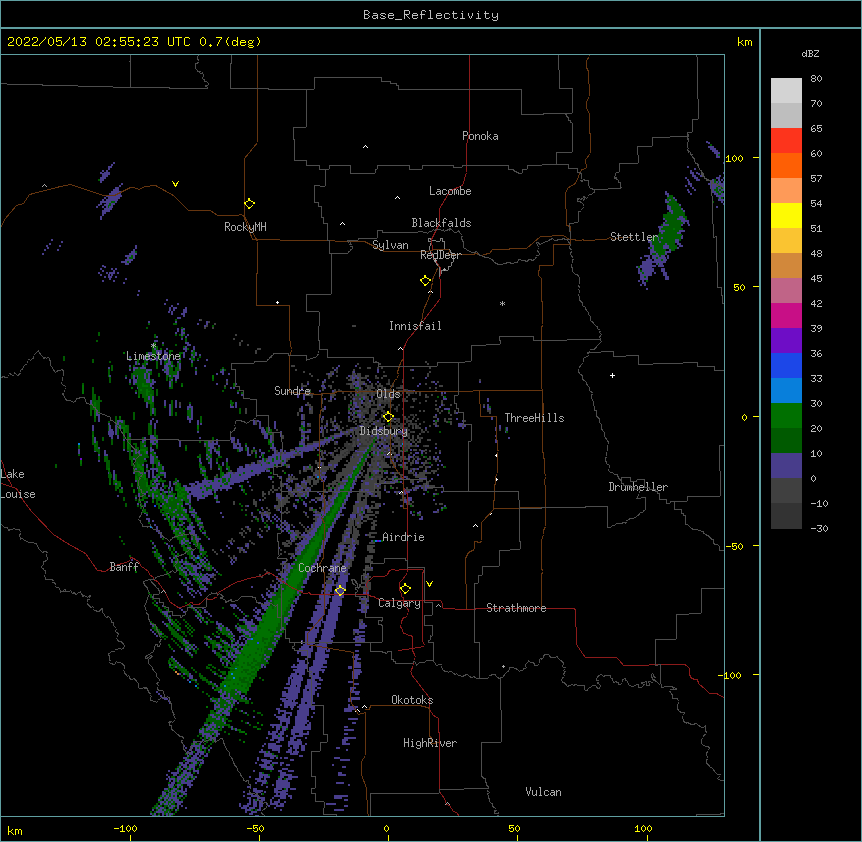
Task: Pick the white swatch at legend top
Action: click(786, 91)
